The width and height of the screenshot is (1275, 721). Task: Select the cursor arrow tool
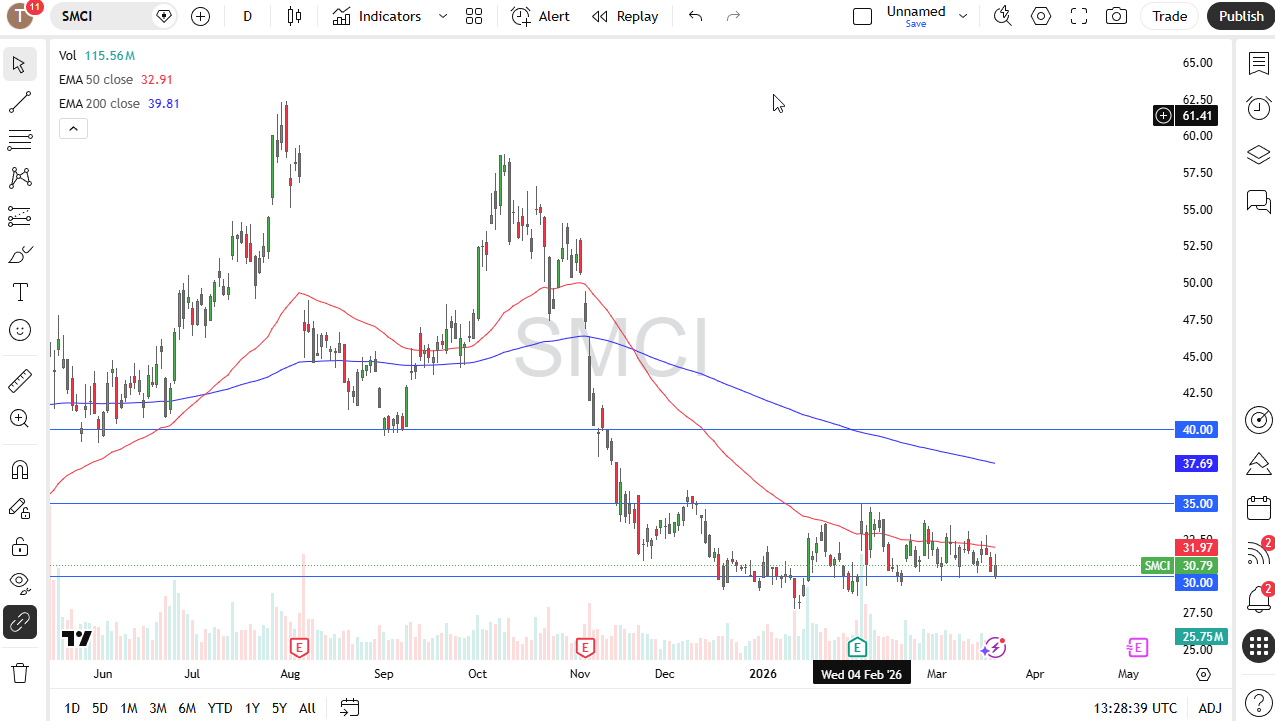[19, 65]
